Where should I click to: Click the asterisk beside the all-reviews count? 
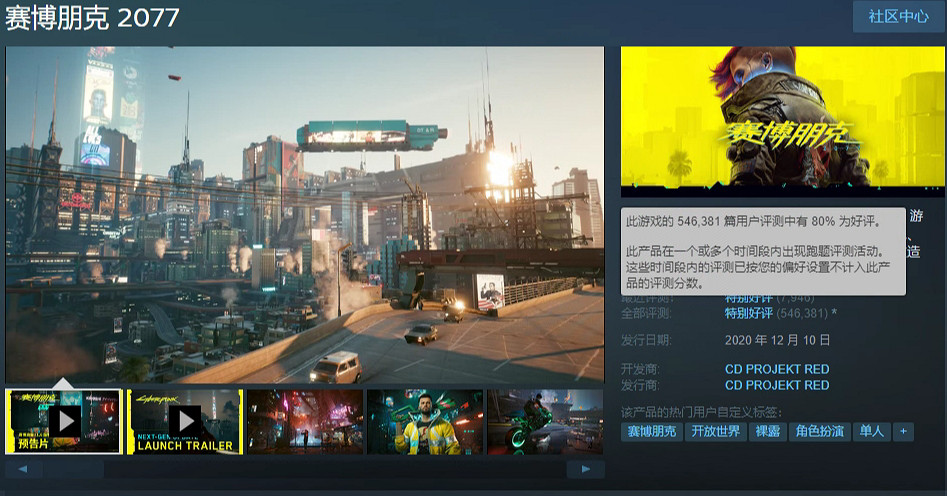[x=835, y=314]
